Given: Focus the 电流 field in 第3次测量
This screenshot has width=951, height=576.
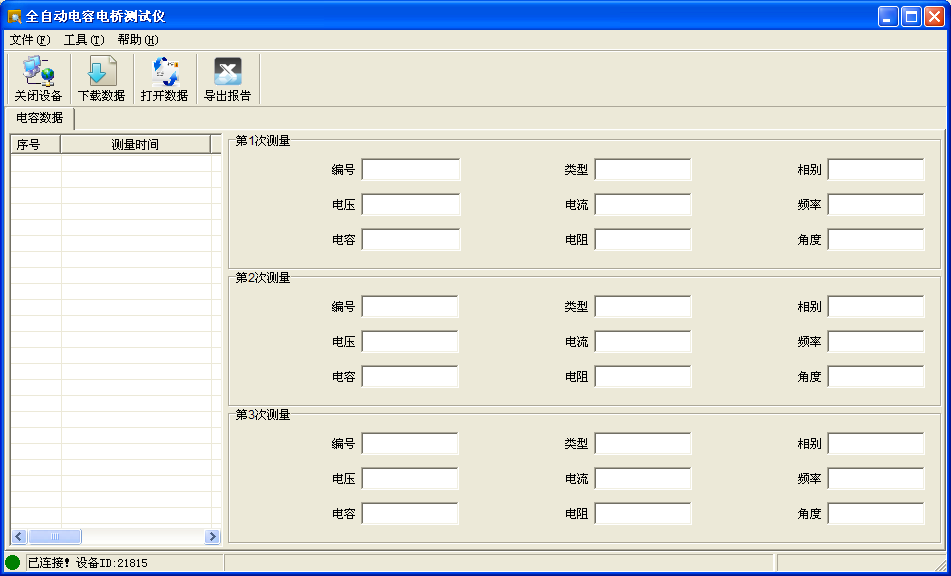Looking at the screenshot, I should coord(643,479).
